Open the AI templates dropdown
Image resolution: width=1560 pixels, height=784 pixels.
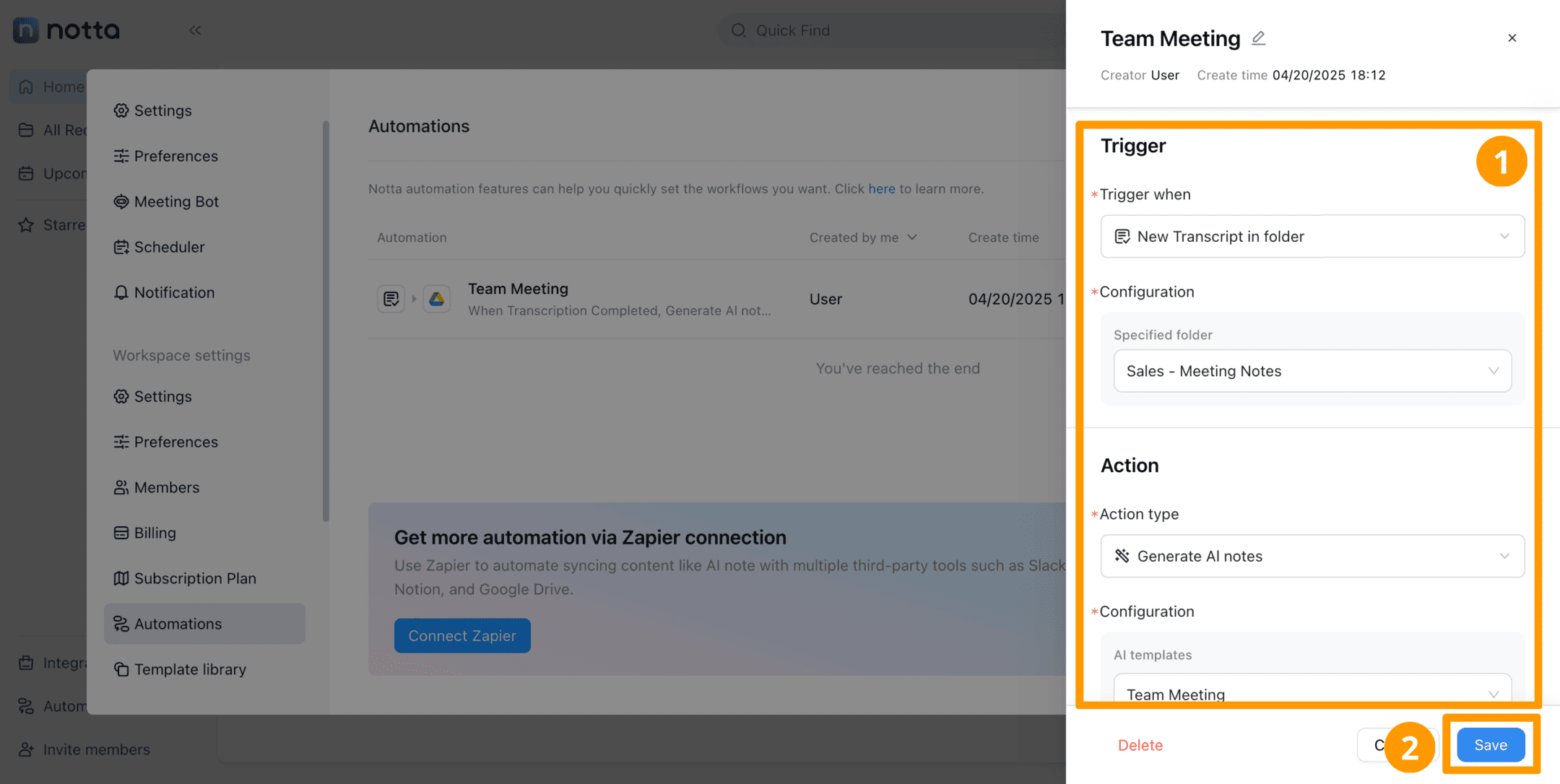[x=1312, y=690]
